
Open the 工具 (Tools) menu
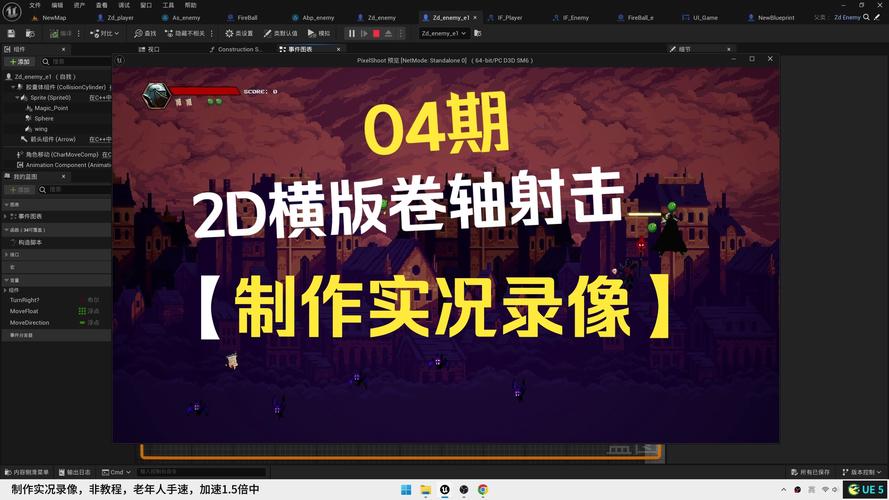pyautogui.click(x=168, y=5)
